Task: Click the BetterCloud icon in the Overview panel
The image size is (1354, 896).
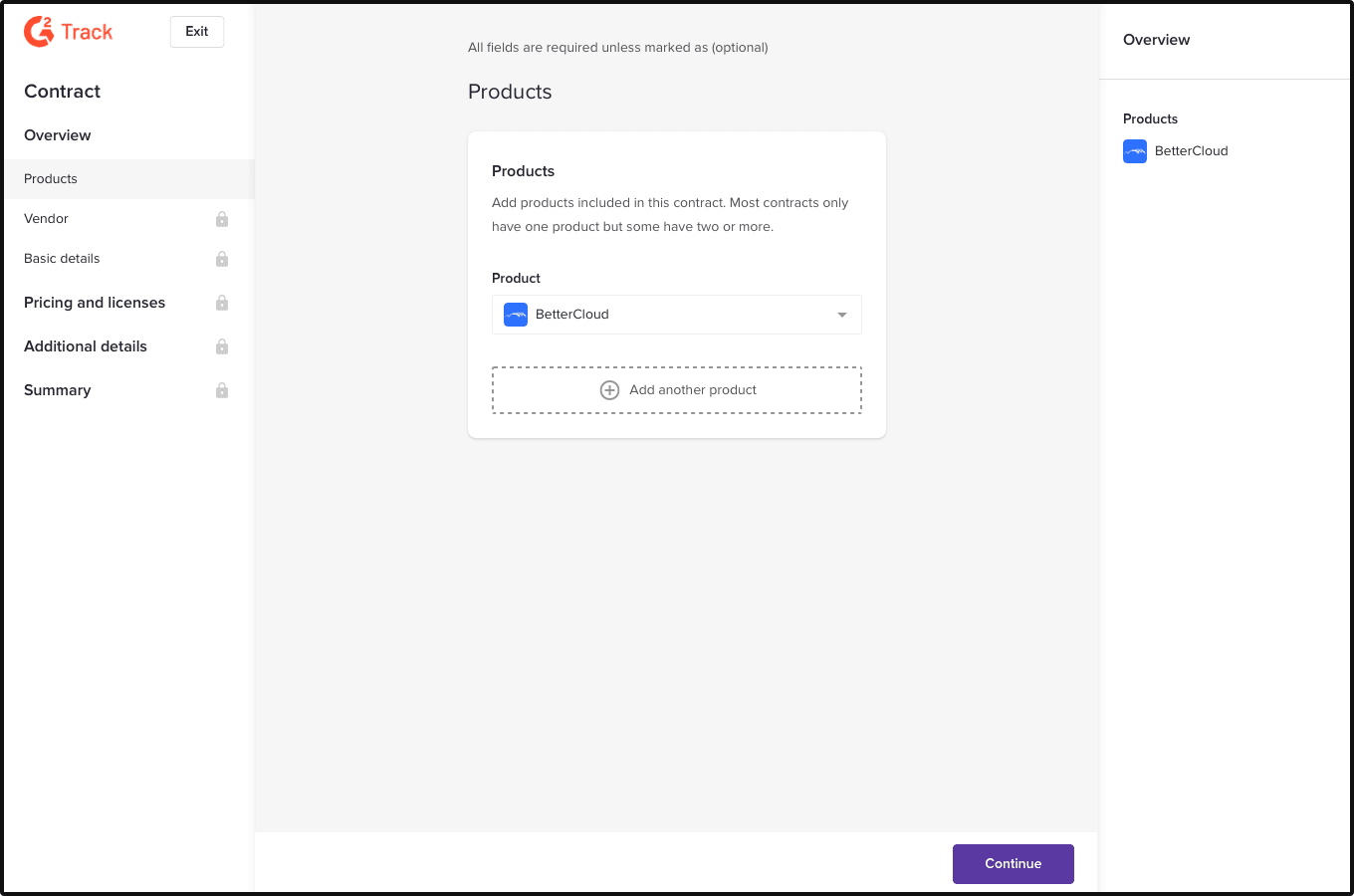Action: 1135,151
